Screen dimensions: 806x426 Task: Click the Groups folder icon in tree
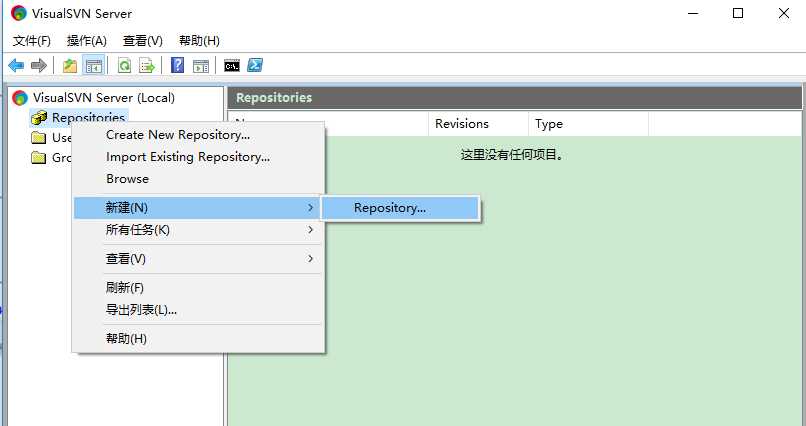click(39, 158)
